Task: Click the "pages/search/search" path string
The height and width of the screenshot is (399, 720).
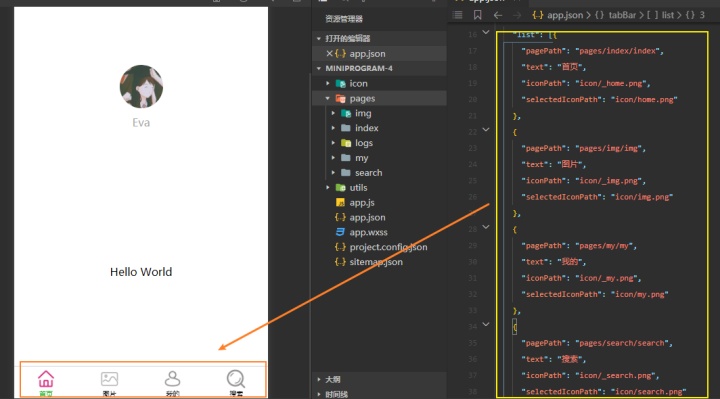Action: [621, 343]
